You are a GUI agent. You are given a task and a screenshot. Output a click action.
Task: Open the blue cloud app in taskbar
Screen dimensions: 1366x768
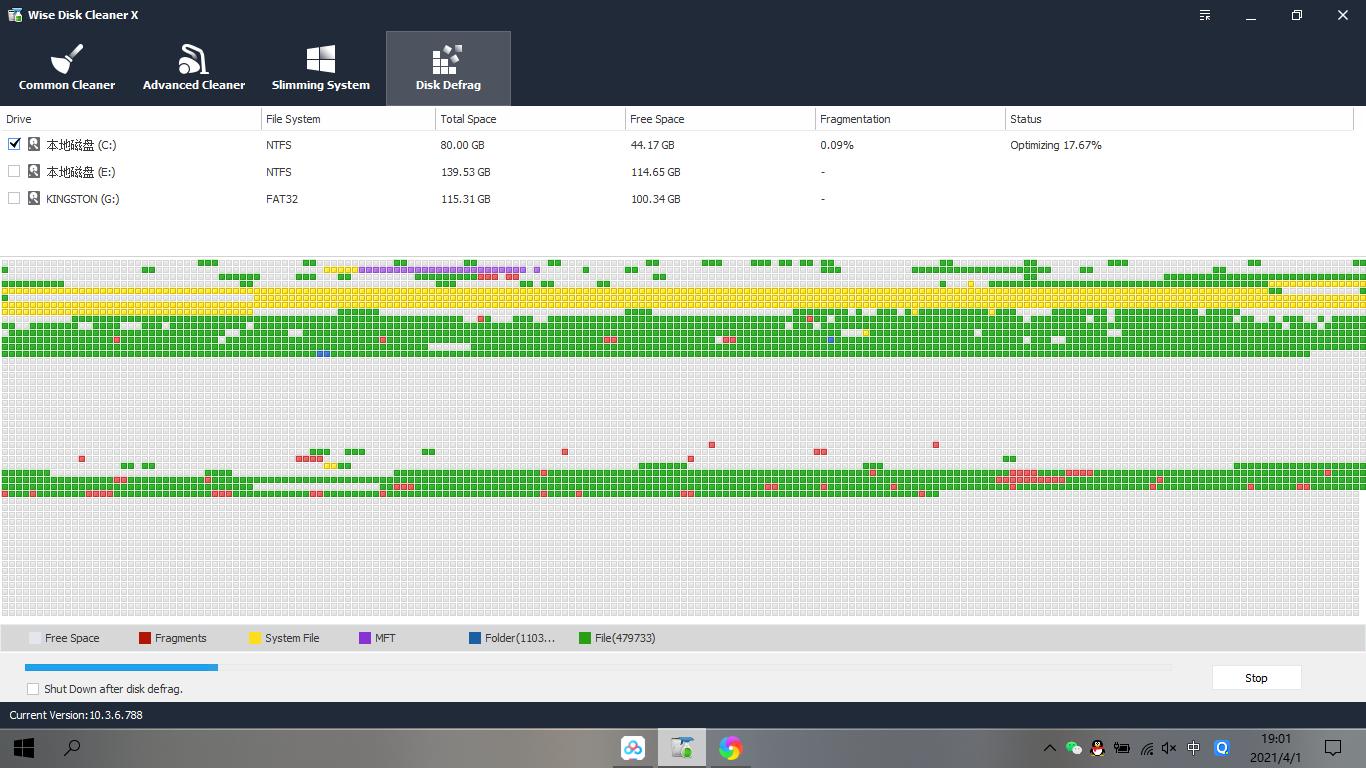[x=633, y=748]
